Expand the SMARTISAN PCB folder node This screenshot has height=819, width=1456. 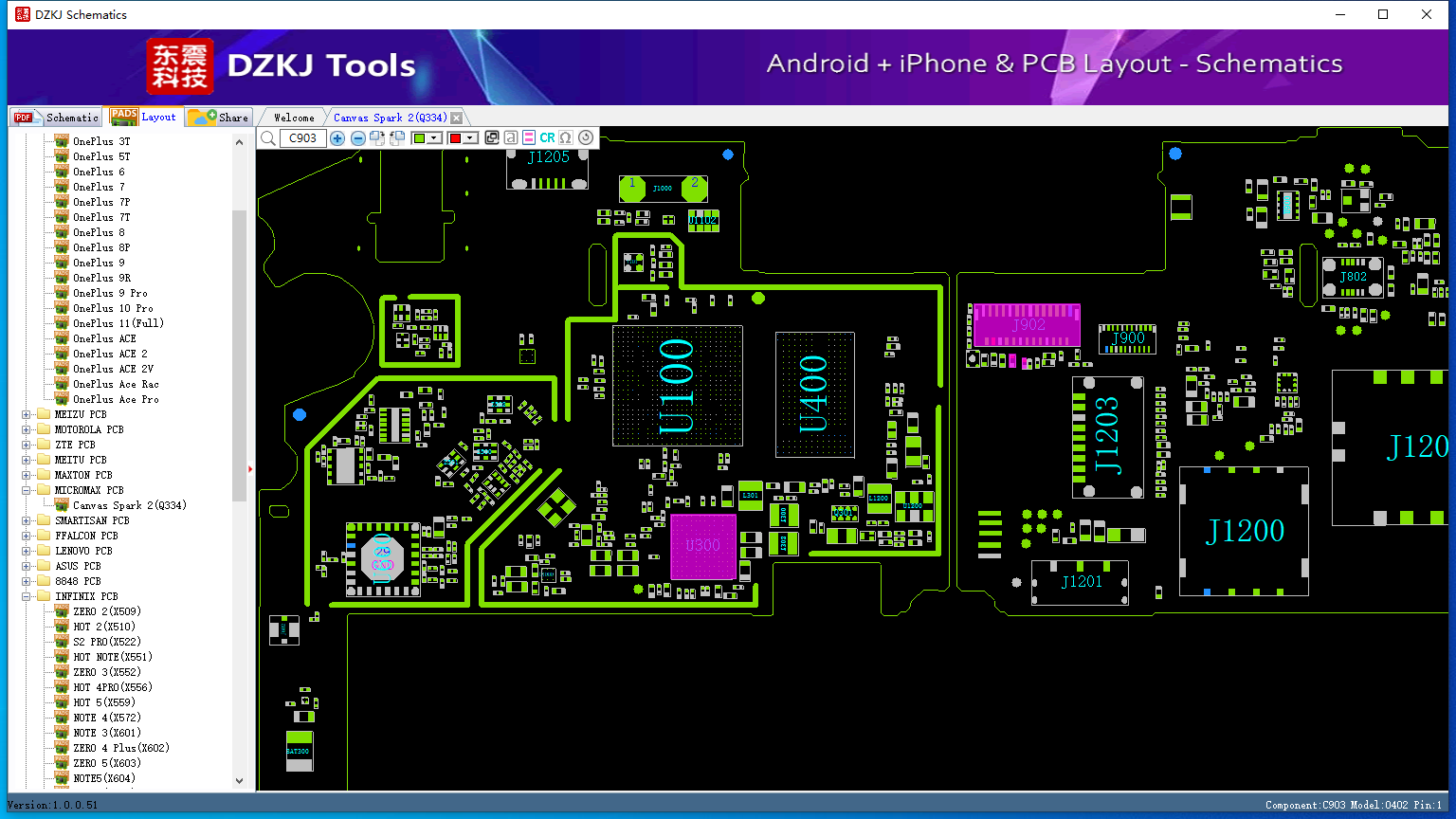pyautogui.click(x=27, y=520)
